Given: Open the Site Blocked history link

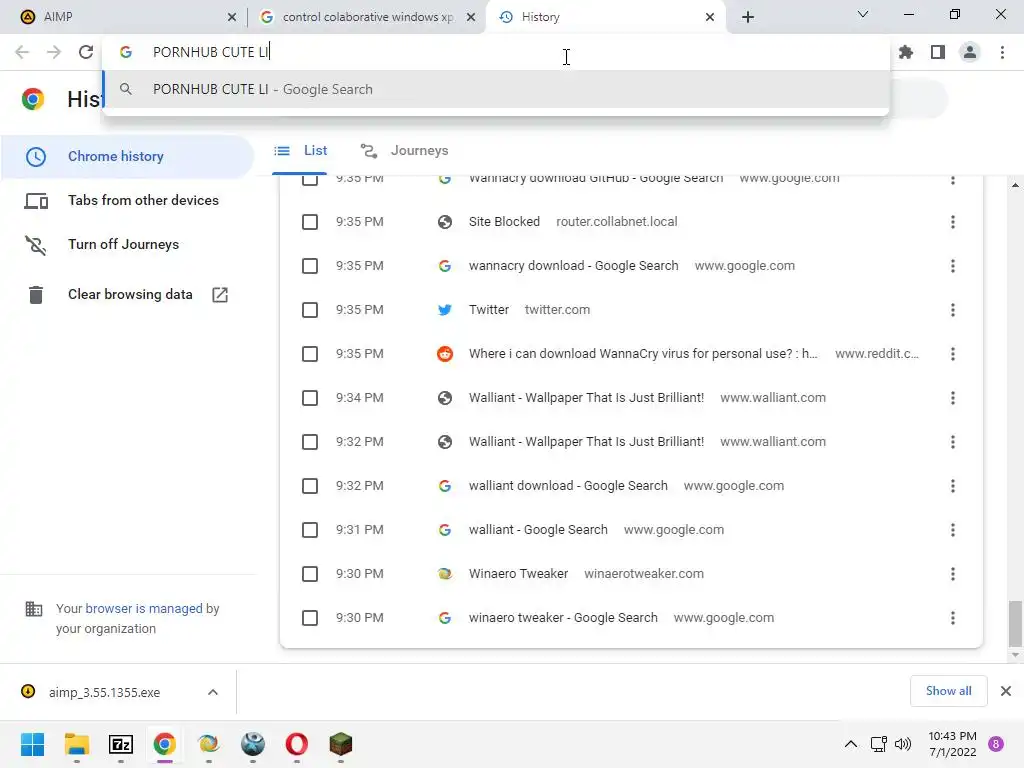Looking at the screenshot, I should (x=504, y=222).
